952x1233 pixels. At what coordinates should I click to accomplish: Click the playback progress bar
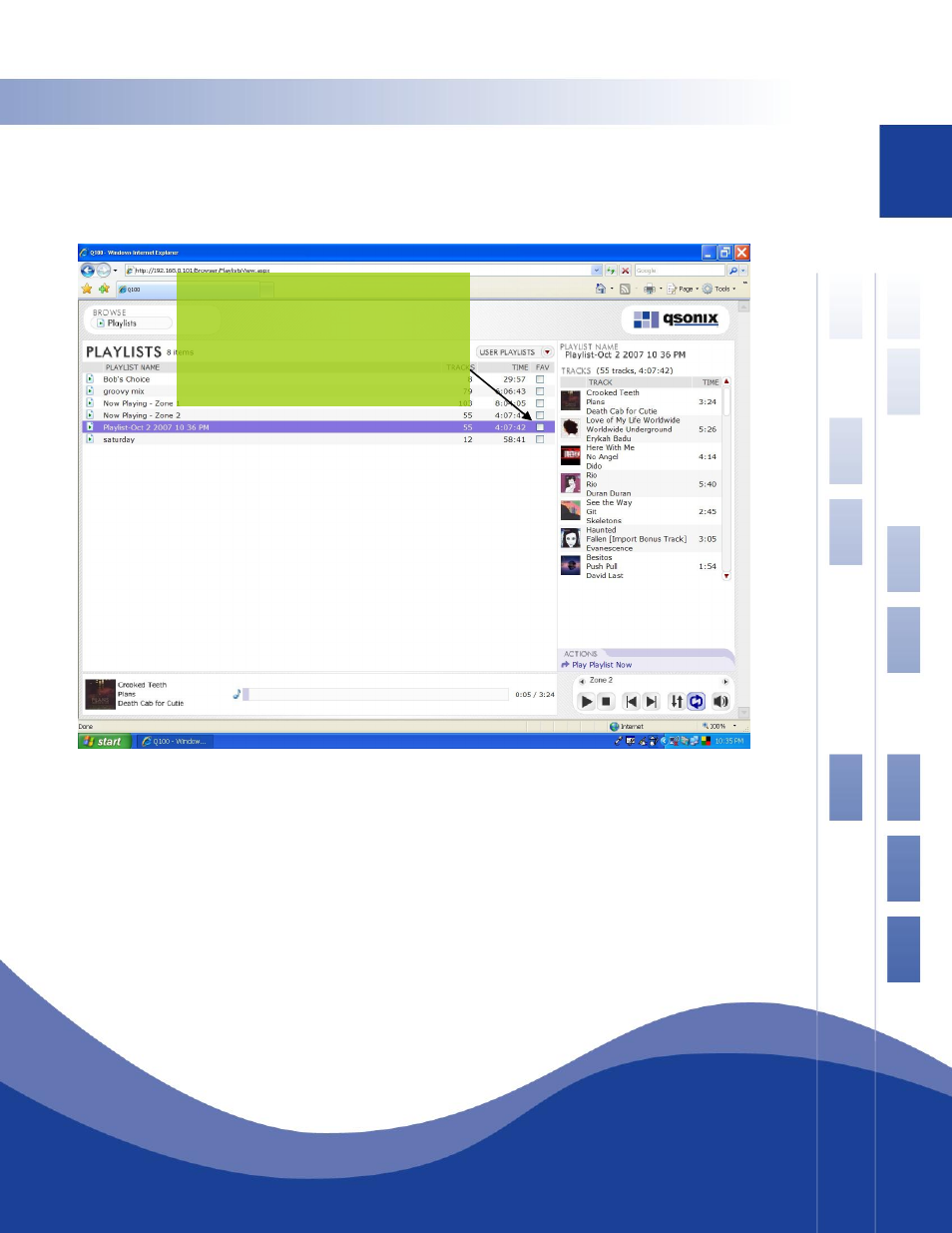tap(376, 694)
